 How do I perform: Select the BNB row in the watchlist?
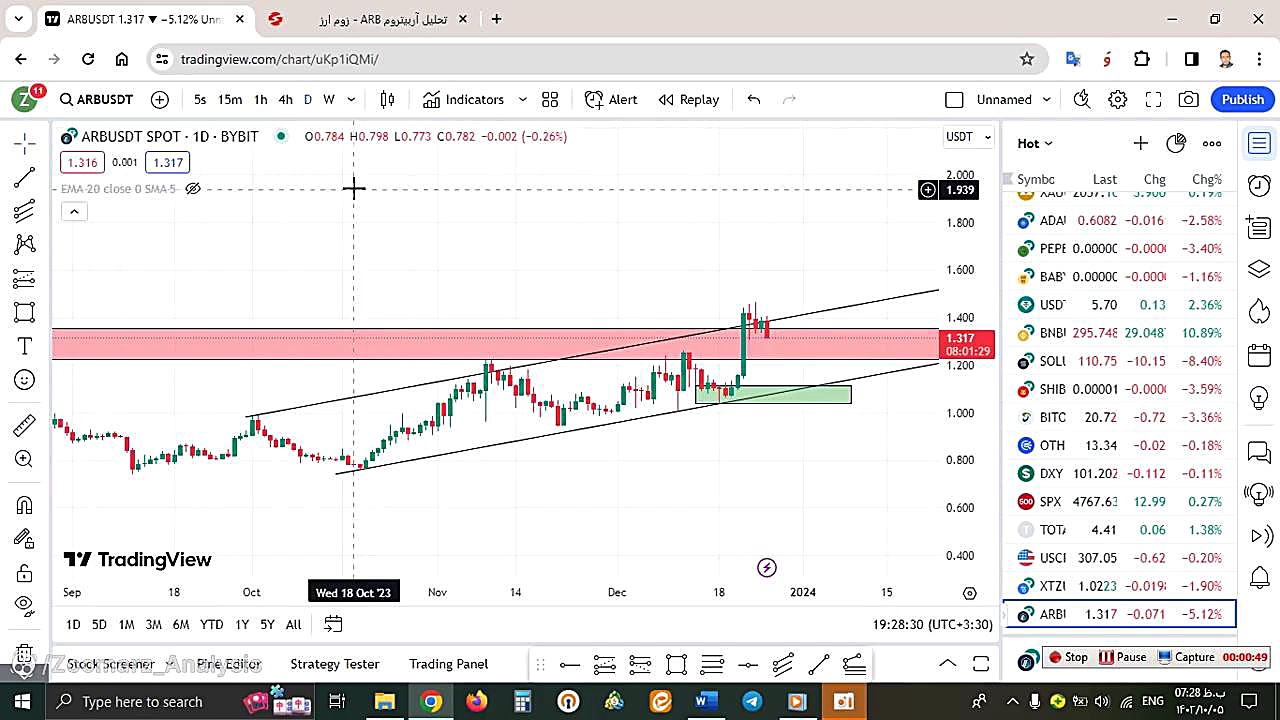(x=1119, y=333)
